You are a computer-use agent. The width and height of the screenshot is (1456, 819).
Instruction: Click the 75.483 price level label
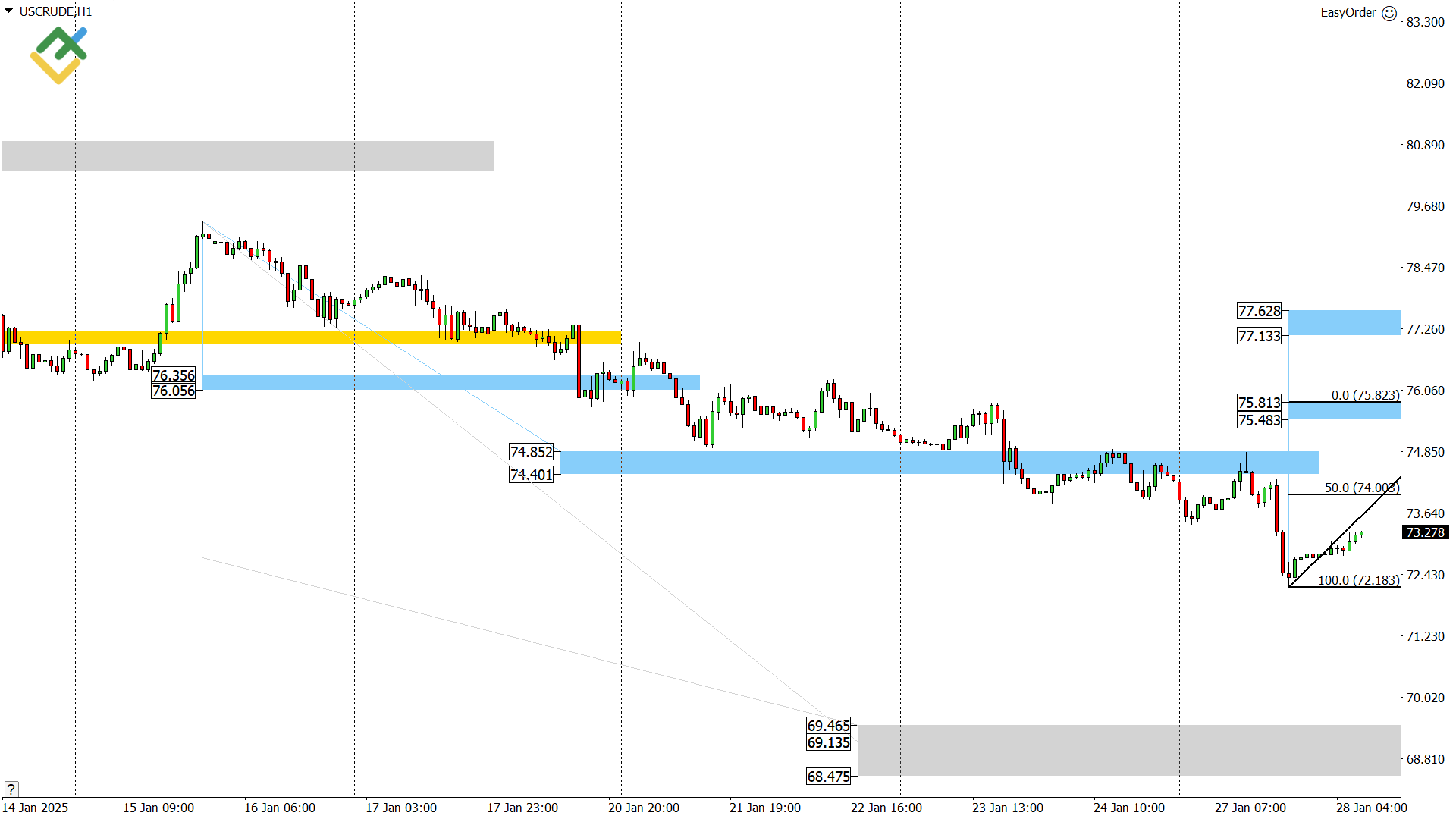(1259, 420)
